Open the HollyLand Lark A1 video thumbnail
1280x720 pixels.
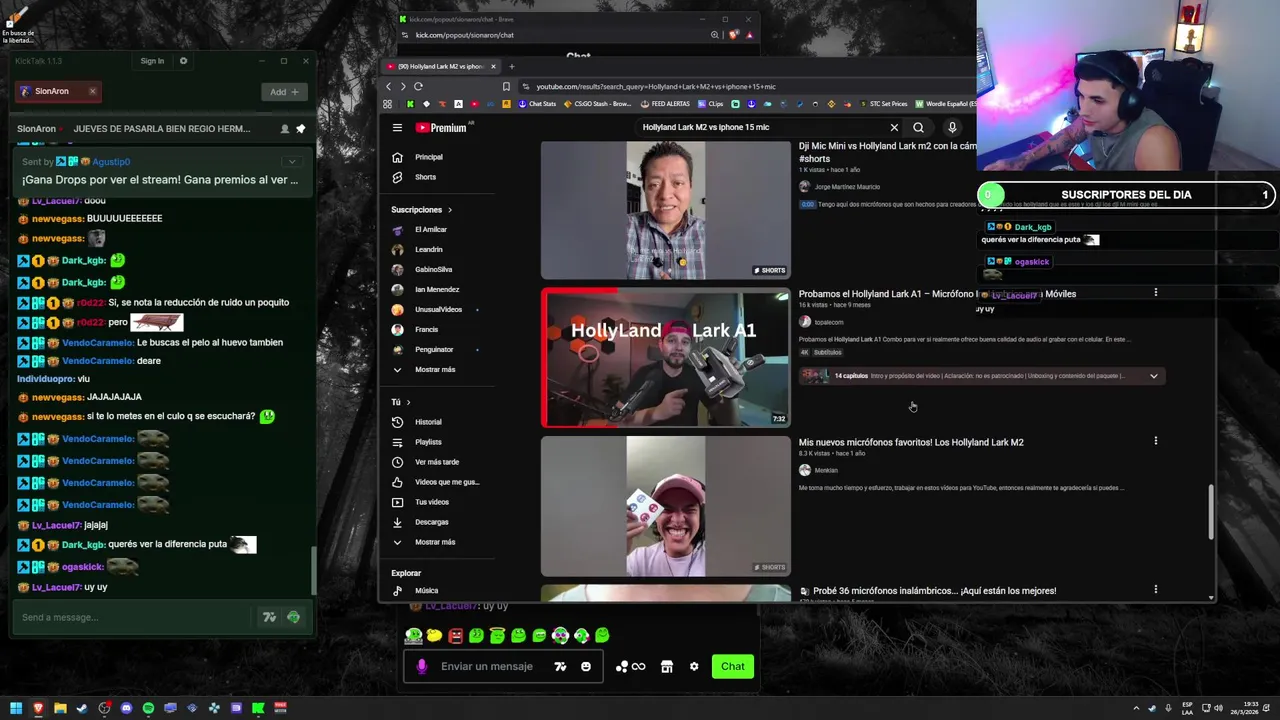[666, 358]
